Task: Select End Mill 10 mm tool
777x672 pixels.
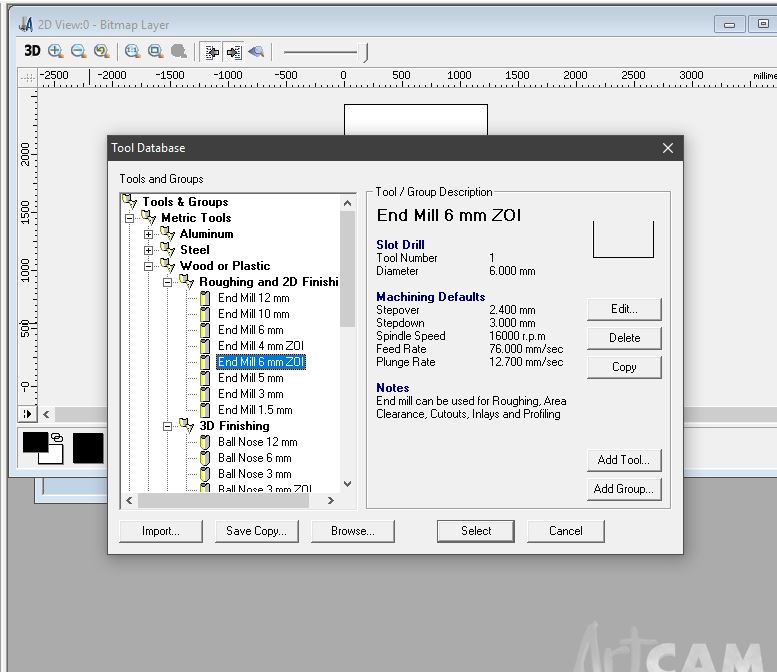Action: [x=254, y=314]
